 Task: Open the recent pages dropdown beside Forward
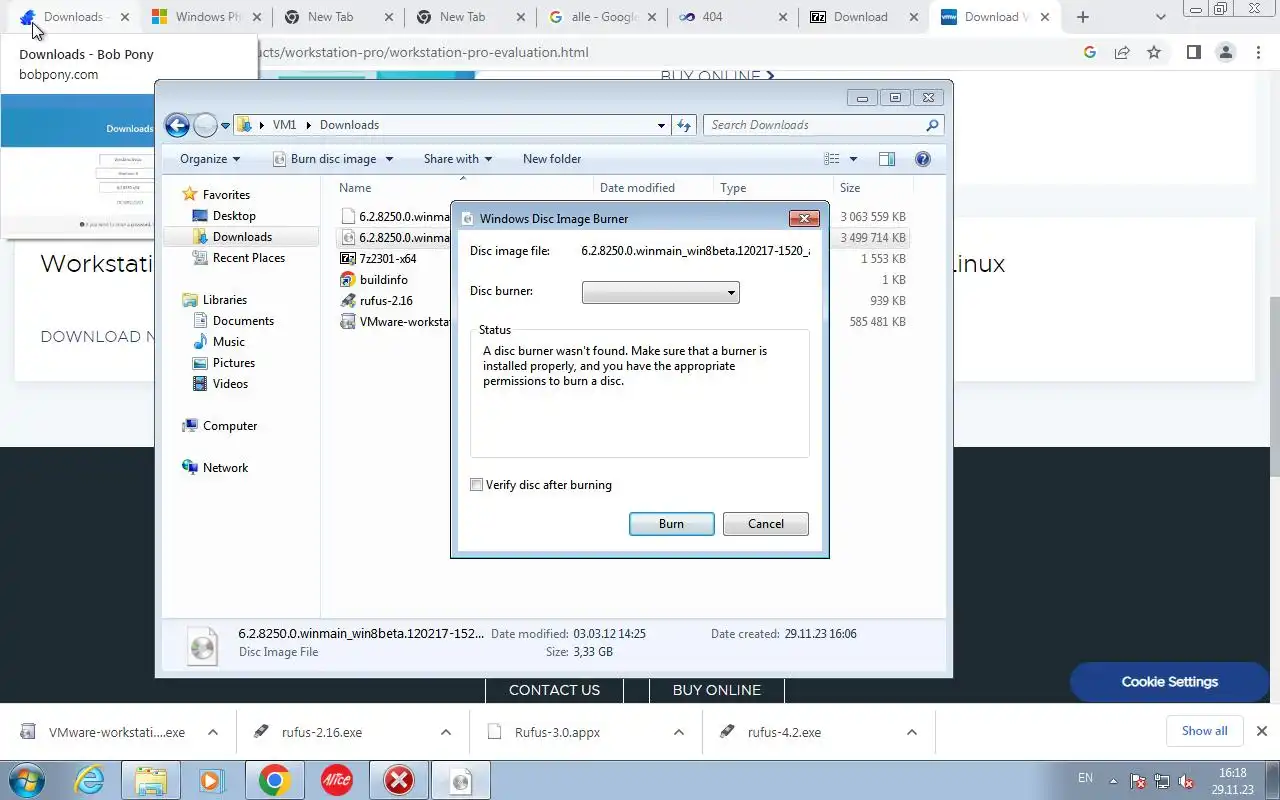[x=225, y=126]
